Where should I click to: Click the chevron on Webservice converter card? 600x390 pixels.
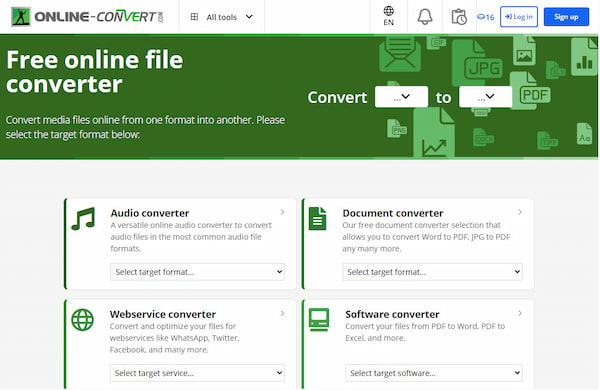[282, 313]
